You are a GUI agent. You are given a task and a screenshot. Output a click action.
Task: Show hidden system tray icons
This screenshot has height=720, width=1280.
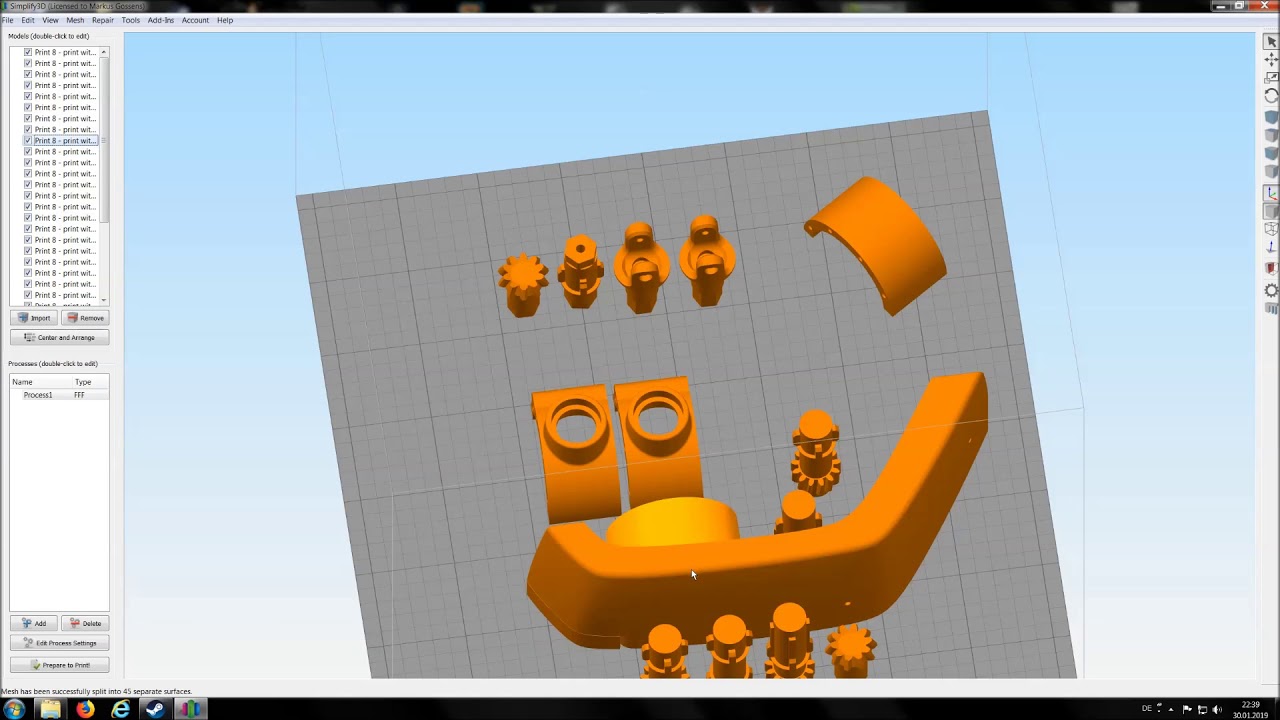1171,709
